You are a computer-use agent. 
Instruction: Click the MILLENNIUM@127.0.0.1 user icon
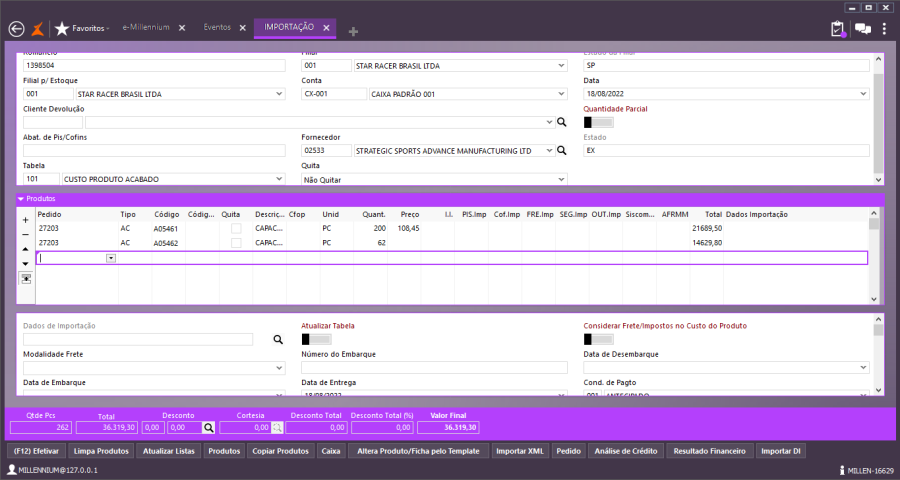(x=13, y=470)
